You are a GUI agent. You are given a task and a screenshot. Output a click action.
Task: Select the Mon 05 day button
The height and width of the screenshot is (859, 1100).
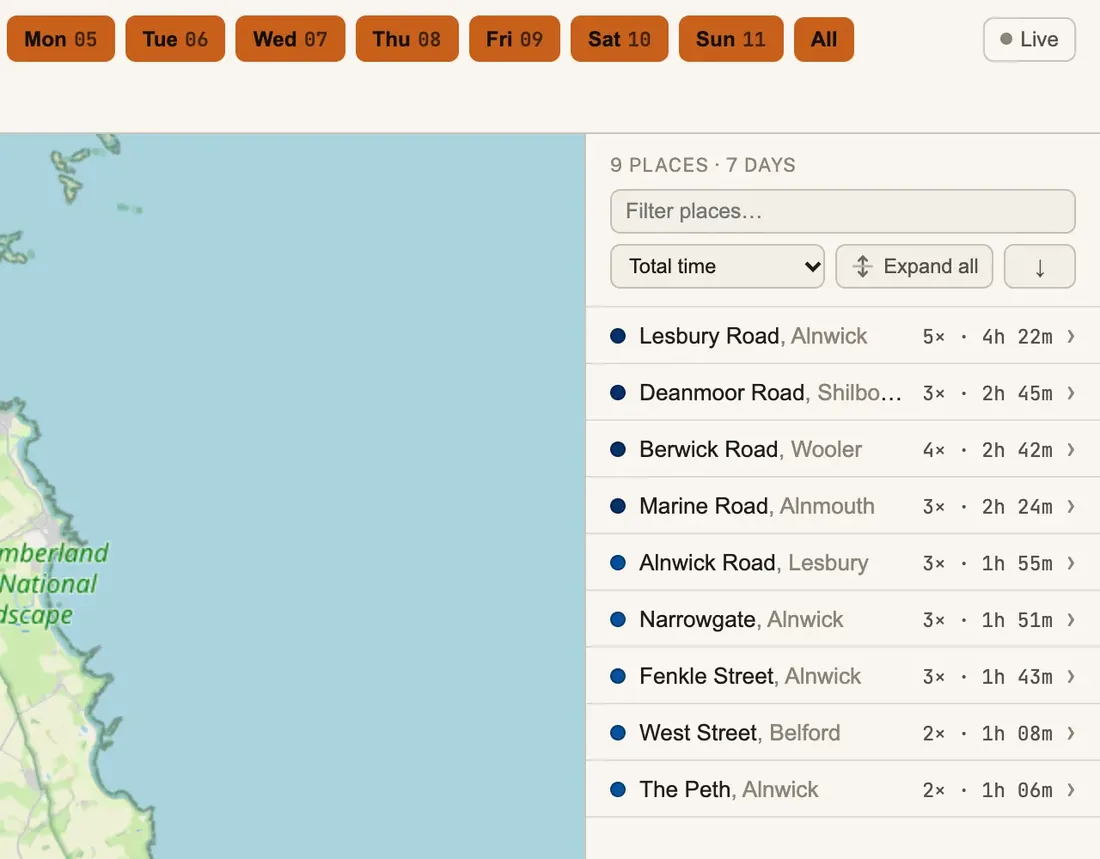coord(61,39)
